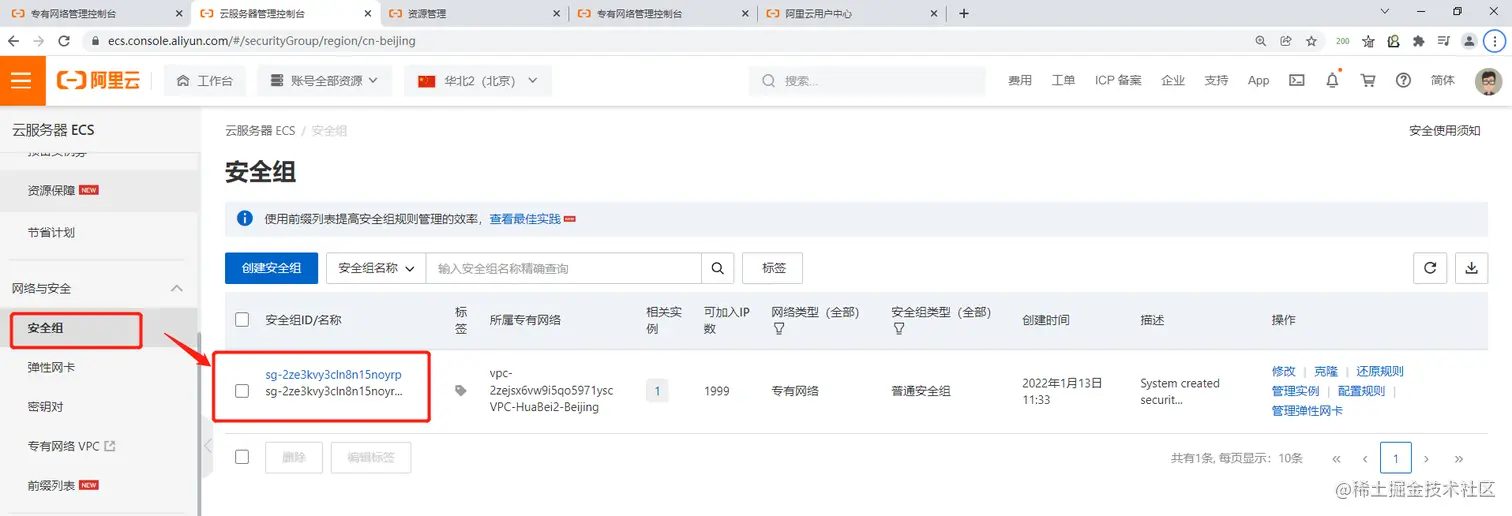Open the 安全组名称 filter dropdown
The height and width of the screenshot is (516, 1512).
376,268
